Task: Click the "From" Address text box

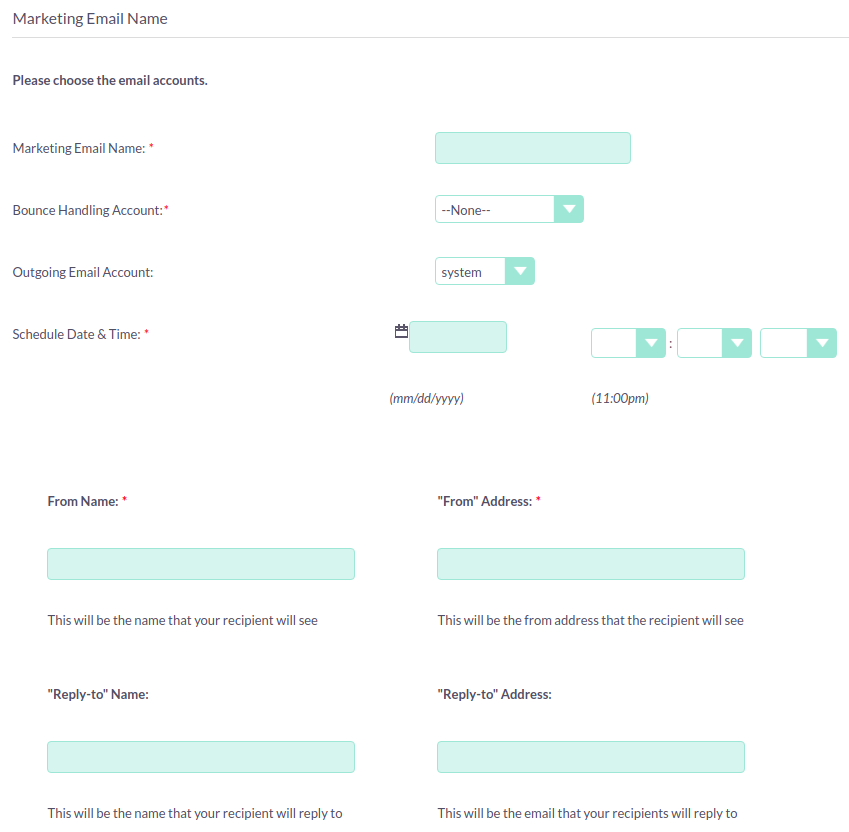Action: (x=590, y=563)
